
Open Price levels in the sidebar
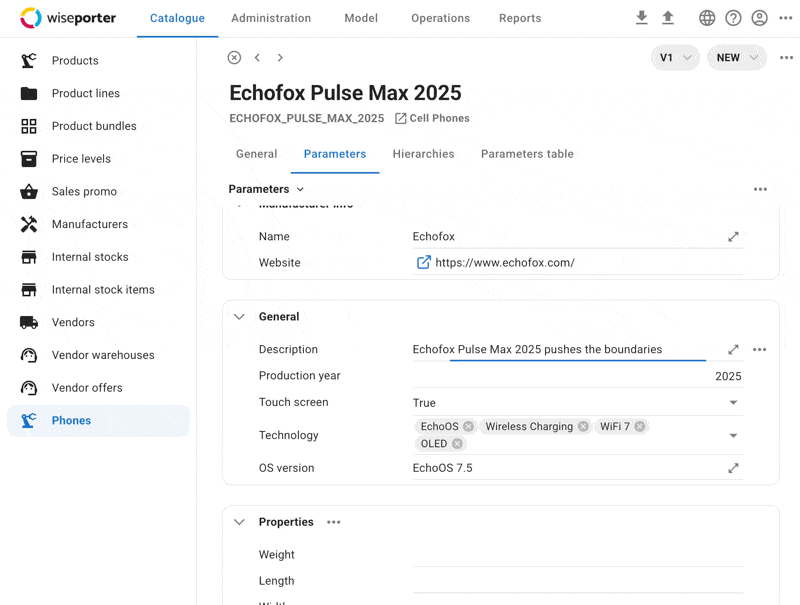point(98,159)
